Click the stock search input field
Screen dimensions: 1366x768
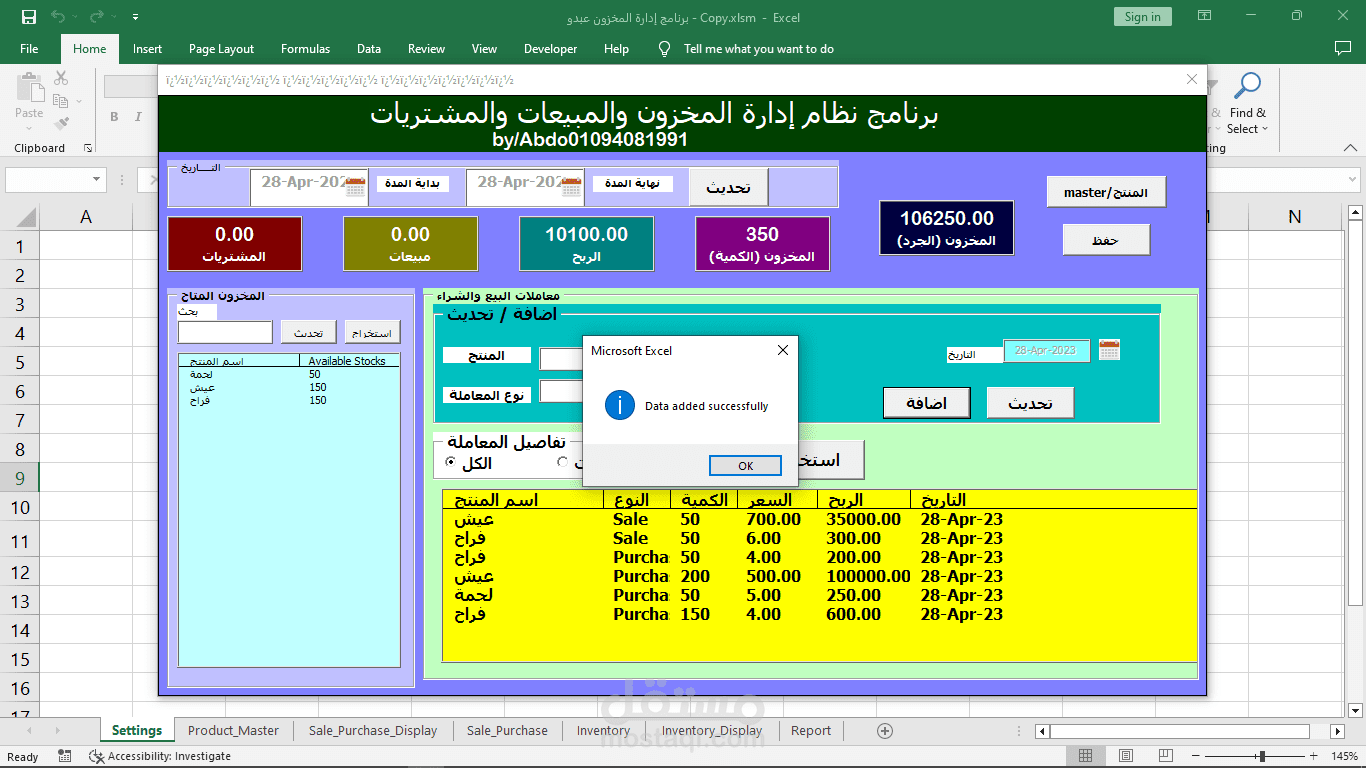pos(225,332)
